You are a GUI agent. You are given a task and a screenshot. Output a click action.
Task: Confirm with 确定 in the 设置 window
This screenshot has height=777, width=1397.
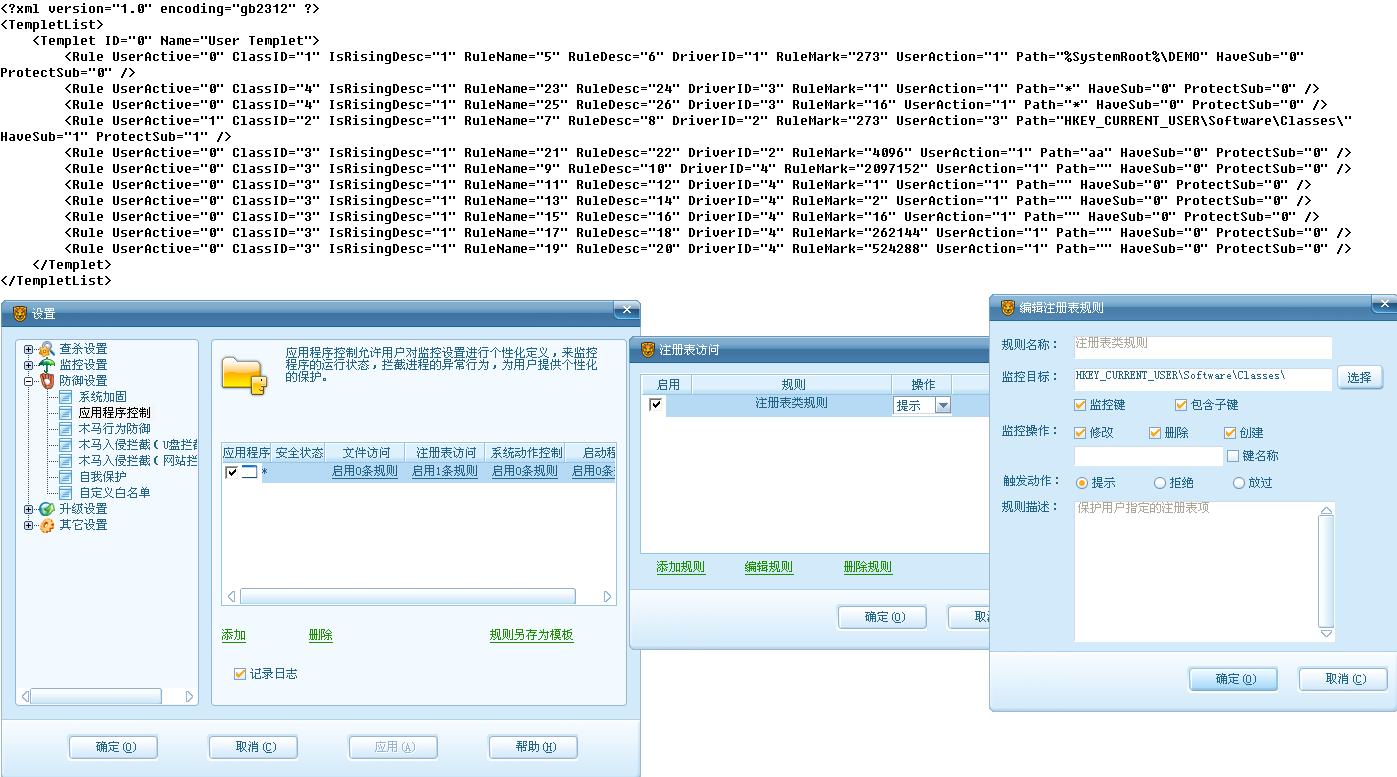(114, 747)
